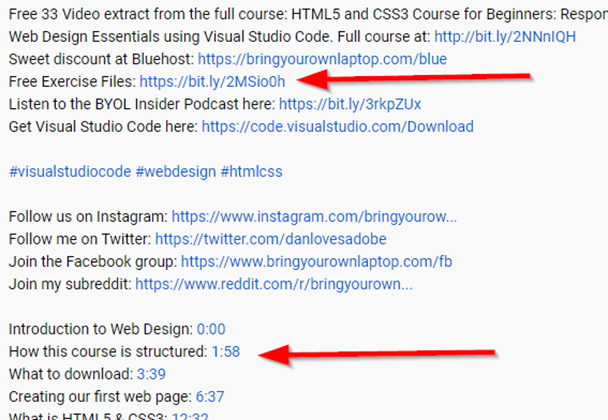Click the 'What to download:' text
This screenshot has width=608, height=420.
pos(71,375)
